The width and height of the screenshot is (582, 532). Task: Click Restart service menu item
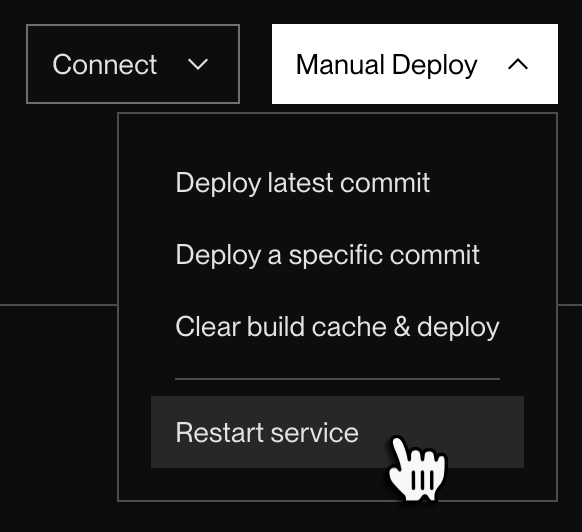tap(337, 432)
